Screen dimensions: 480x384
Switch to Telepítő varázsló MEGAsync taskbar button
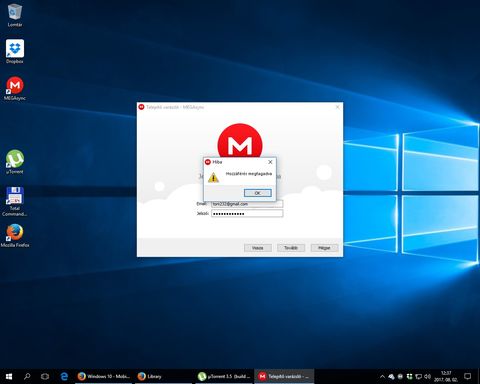tap(284, 376)
